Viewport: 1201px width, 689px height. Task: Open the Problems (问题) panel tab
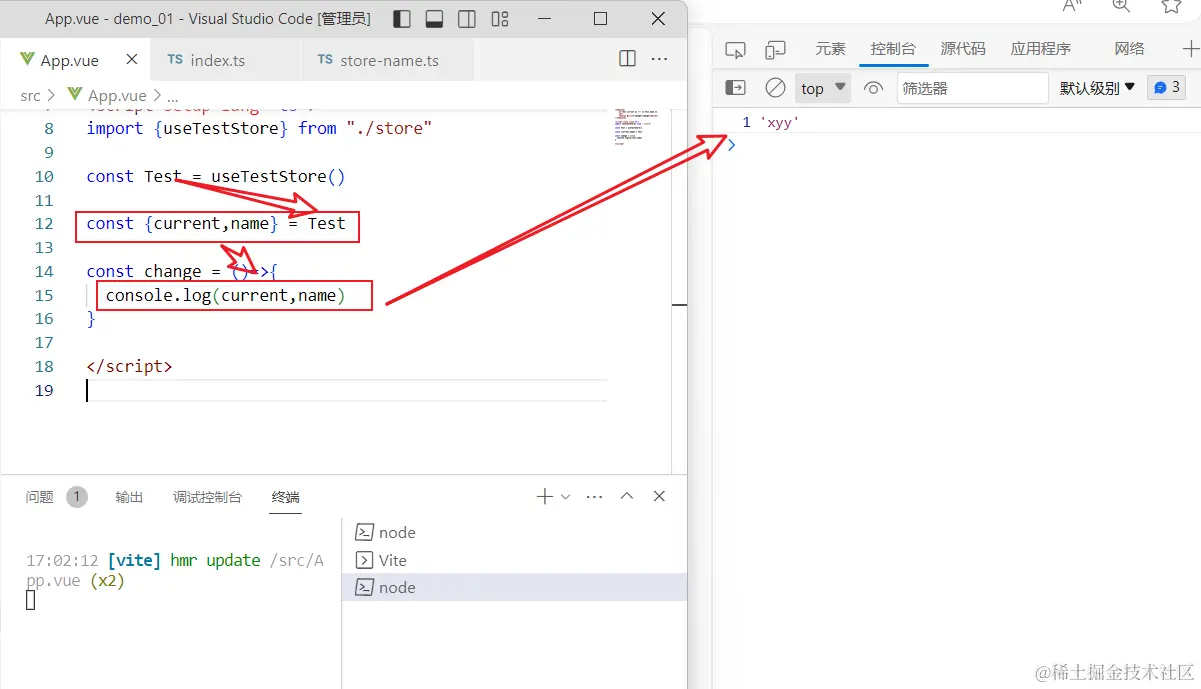click(x=40, y=497)
